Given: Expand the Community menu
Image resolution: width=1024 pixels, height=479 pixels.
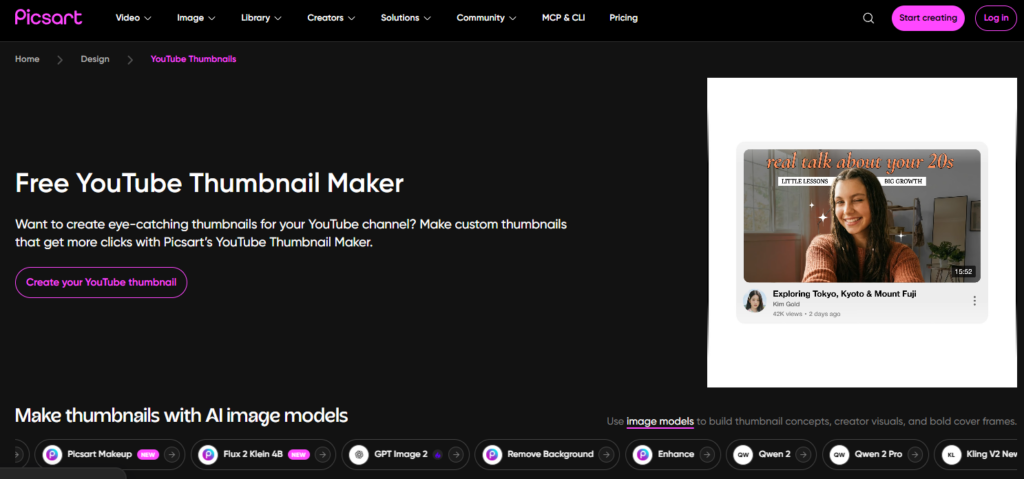Looking at the screenshot, I should click(x=487, y=18).
